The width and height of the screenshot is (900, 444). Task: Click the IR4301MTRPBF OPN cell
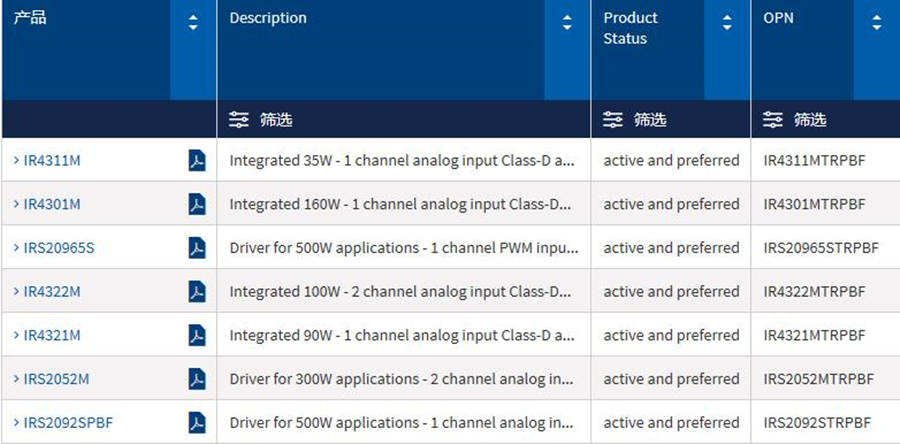pyautogui.click(x=814, y=204)
